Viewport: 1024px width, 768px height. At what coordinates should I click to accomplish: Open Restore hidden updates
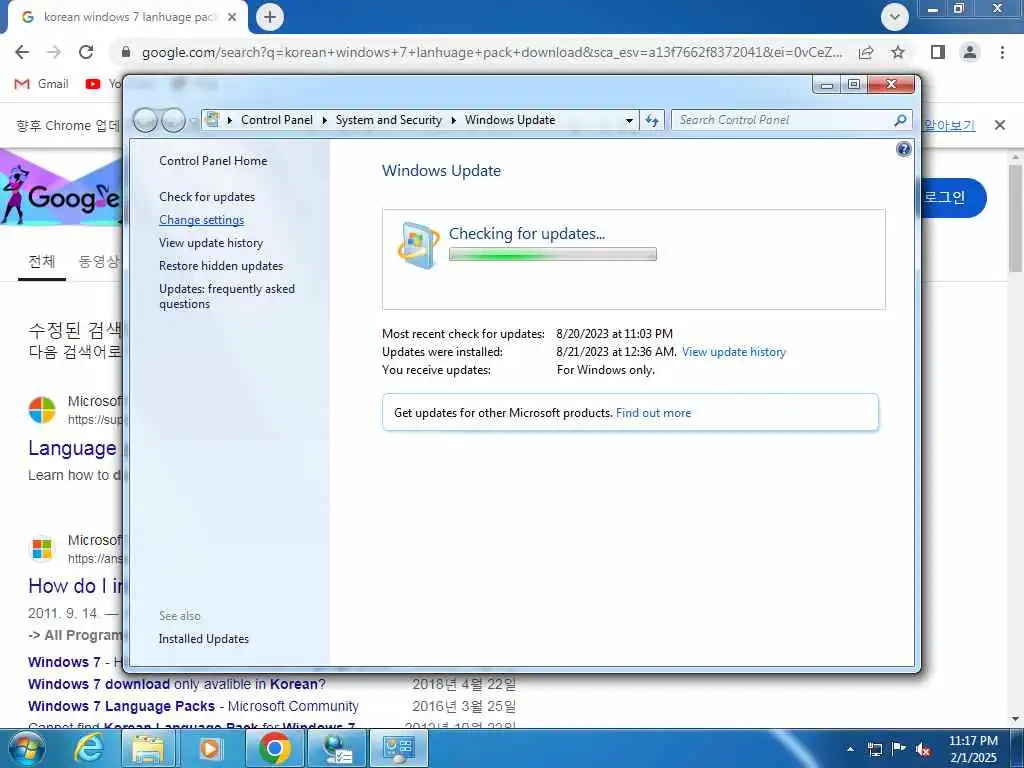click(221, 266)
